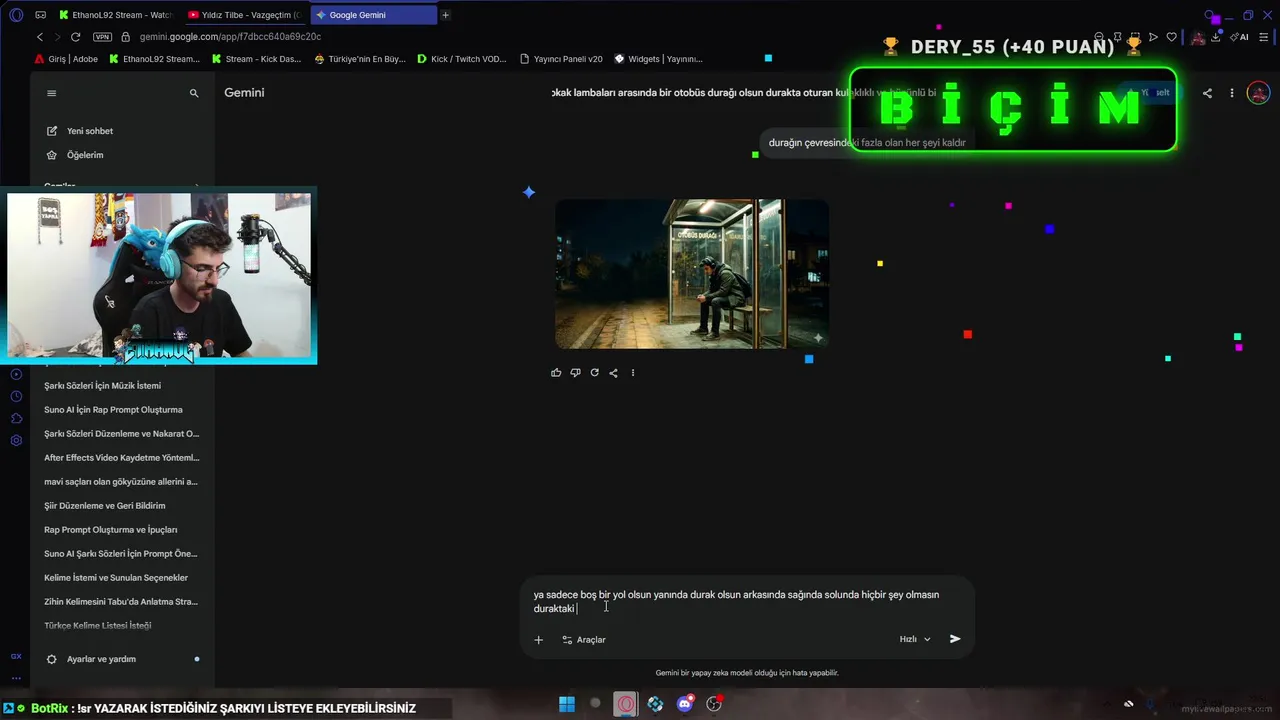
Task: Open chat 'After Effects Video Kaydetme'
Action: (121, 458)
